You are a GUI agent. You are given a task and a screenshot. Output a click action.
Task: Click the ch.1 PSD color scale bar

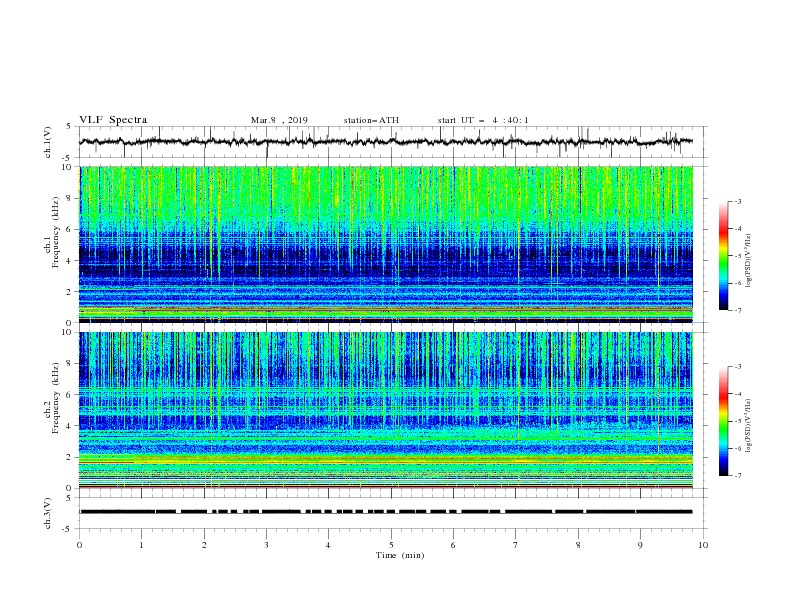point(723,256)
